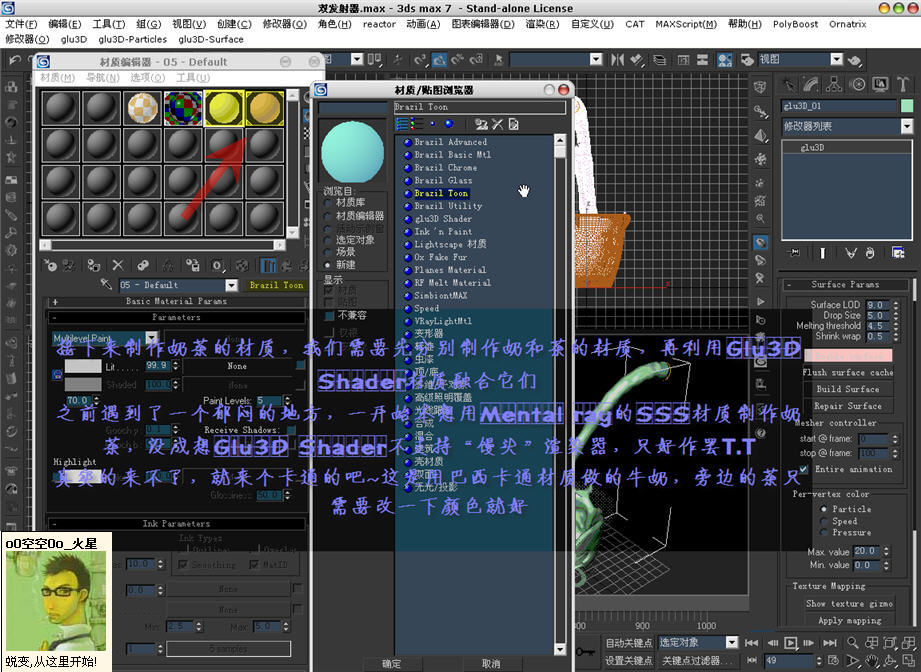921x672 pixels.
Task: Click Reset Map/Mtl X icon in Material Editor
Action: [x=118, y=266]
